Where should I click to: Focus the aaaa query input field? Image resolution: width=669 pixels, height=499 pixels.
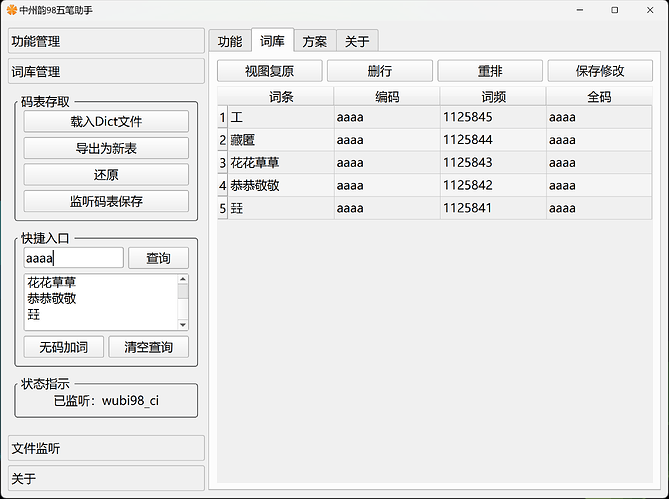pyautogui.click(x=73, y=258)
